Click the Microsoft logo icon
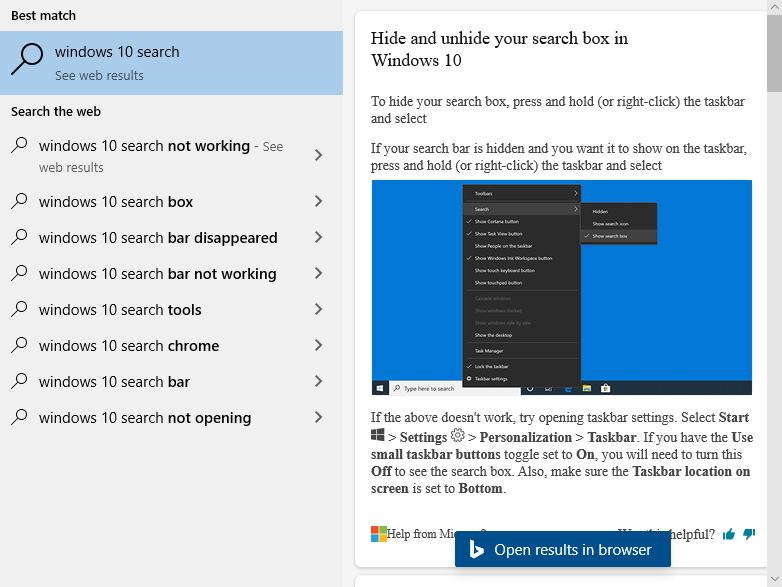Viewport: 782px width, 587px height. 379,534
